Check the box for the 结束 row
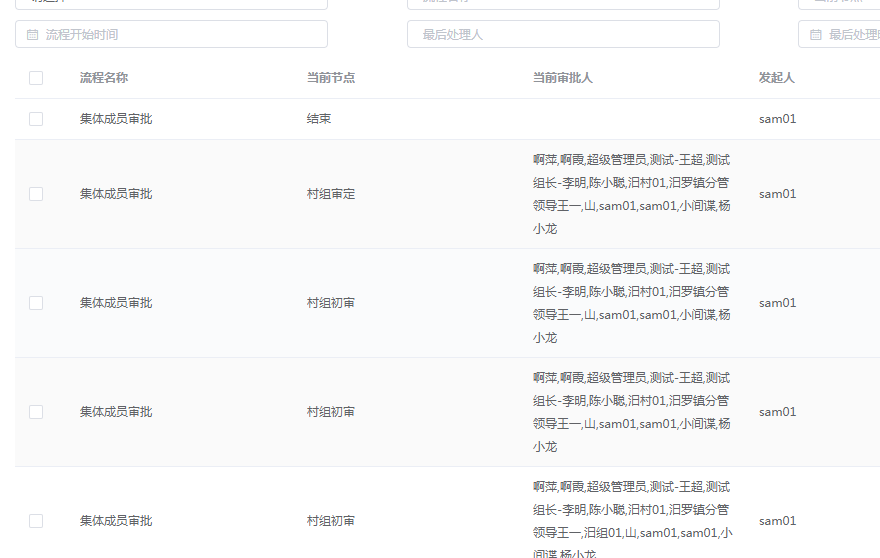Image resolution: width=880 pixels, height=558 pixels. pos(36,119)
